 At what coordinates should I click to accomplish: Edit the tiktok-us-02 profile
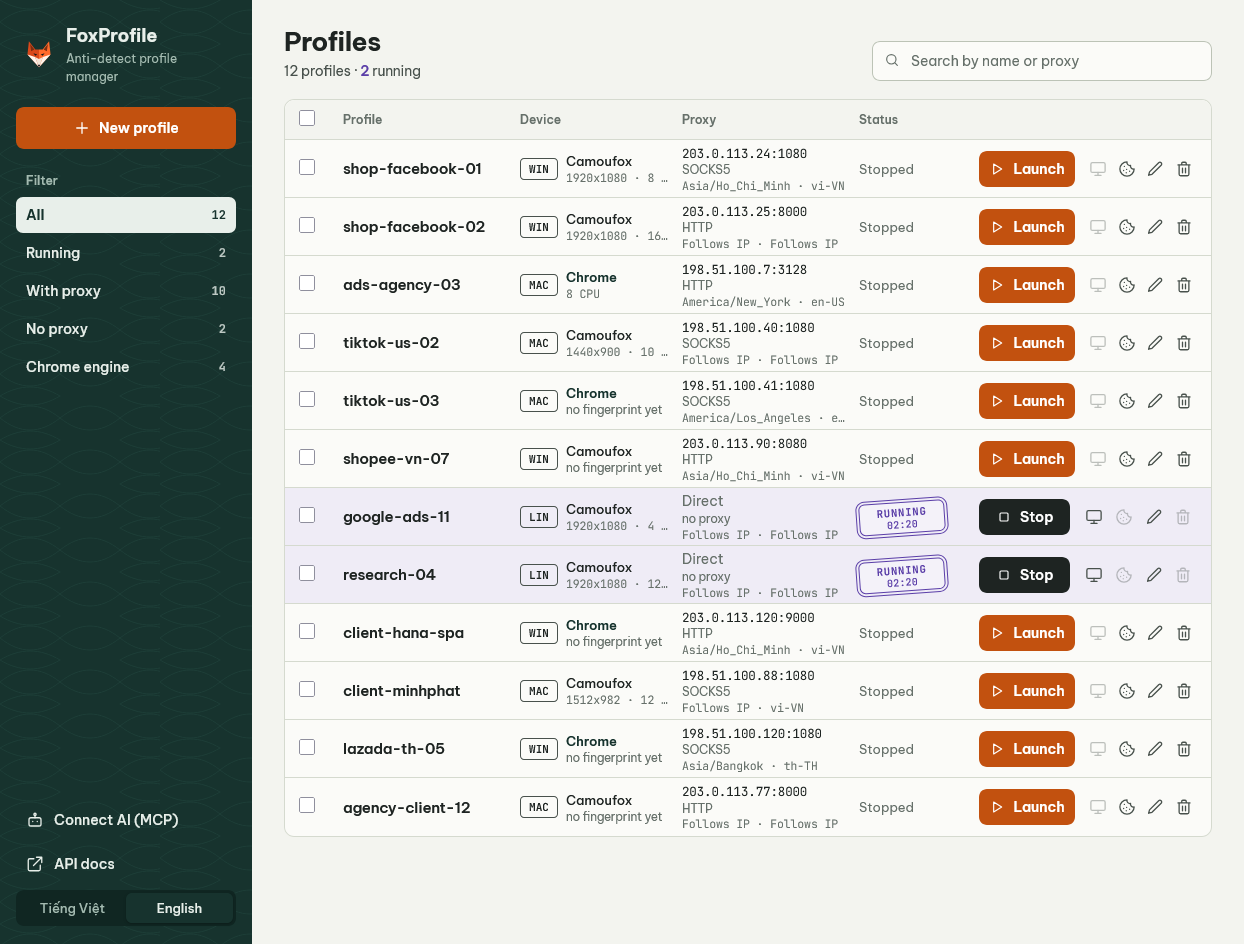pos(1155,343)
